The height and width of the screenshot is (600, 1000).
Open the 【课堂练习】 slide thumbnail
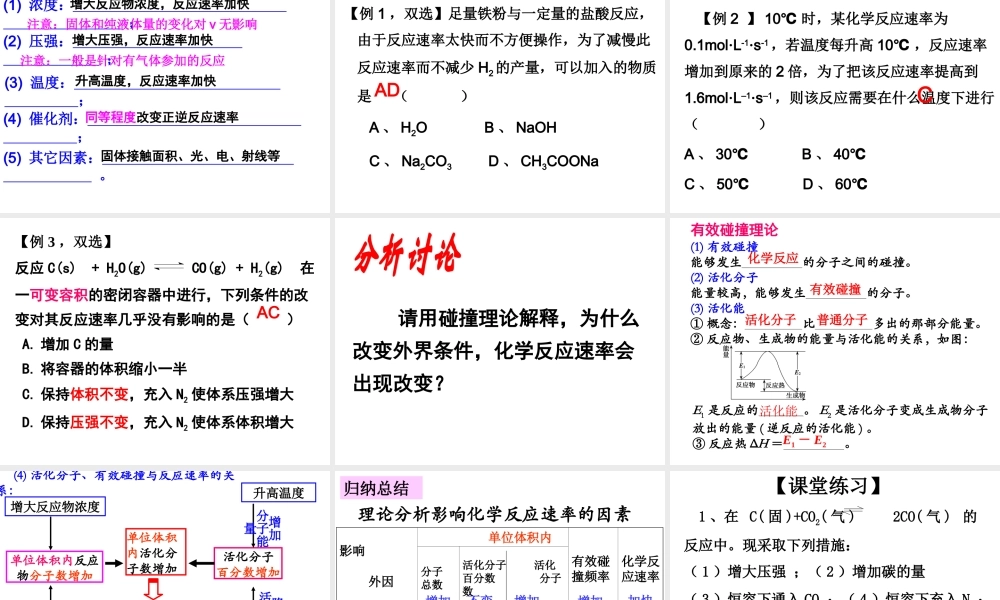pos(835,536)
